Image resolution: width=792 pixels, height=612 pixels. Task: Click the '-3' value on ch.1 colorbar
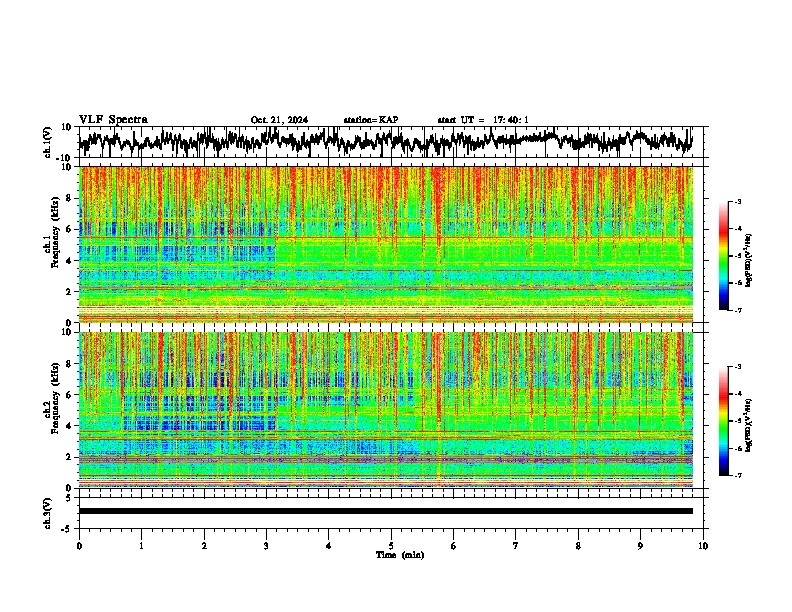[738, 202]
